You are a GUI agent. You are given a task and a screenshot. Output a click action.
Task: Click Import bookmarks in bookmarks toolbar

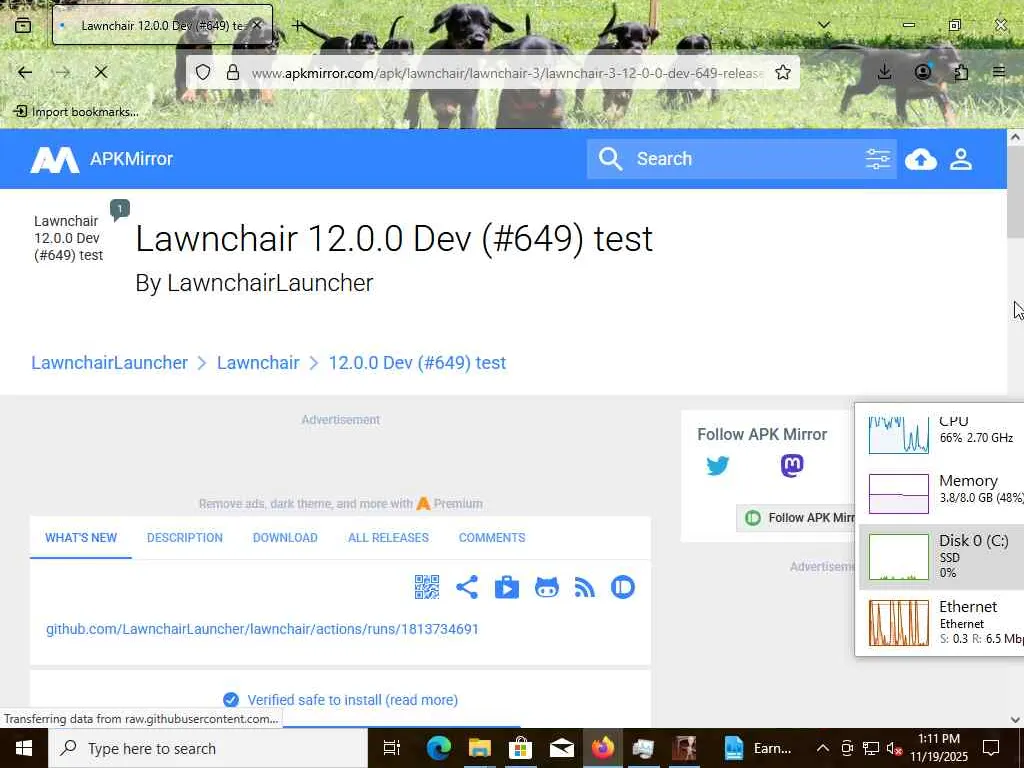pyautogui.click(x=76, y=112)
